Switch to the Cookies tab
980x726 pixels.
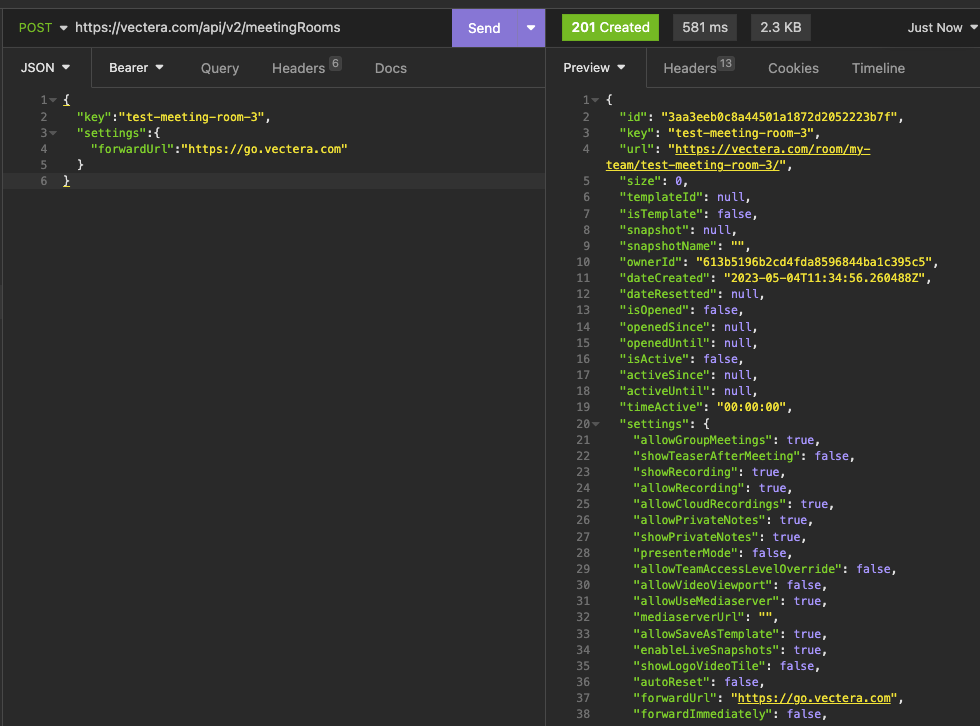793,68
